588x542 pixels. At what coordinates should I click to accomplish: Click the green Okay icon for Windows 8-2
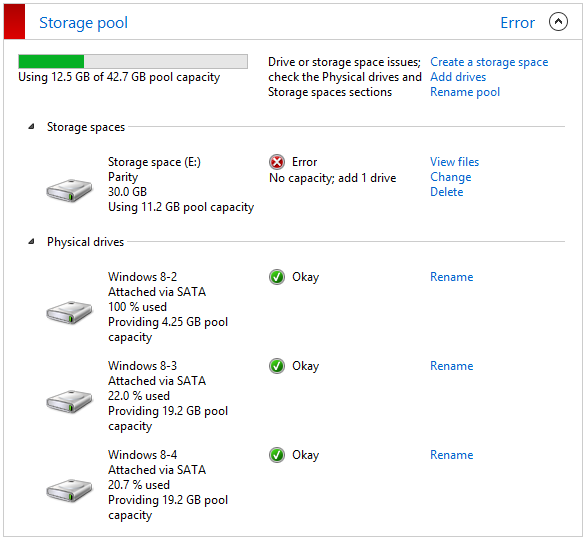point(277,277)
